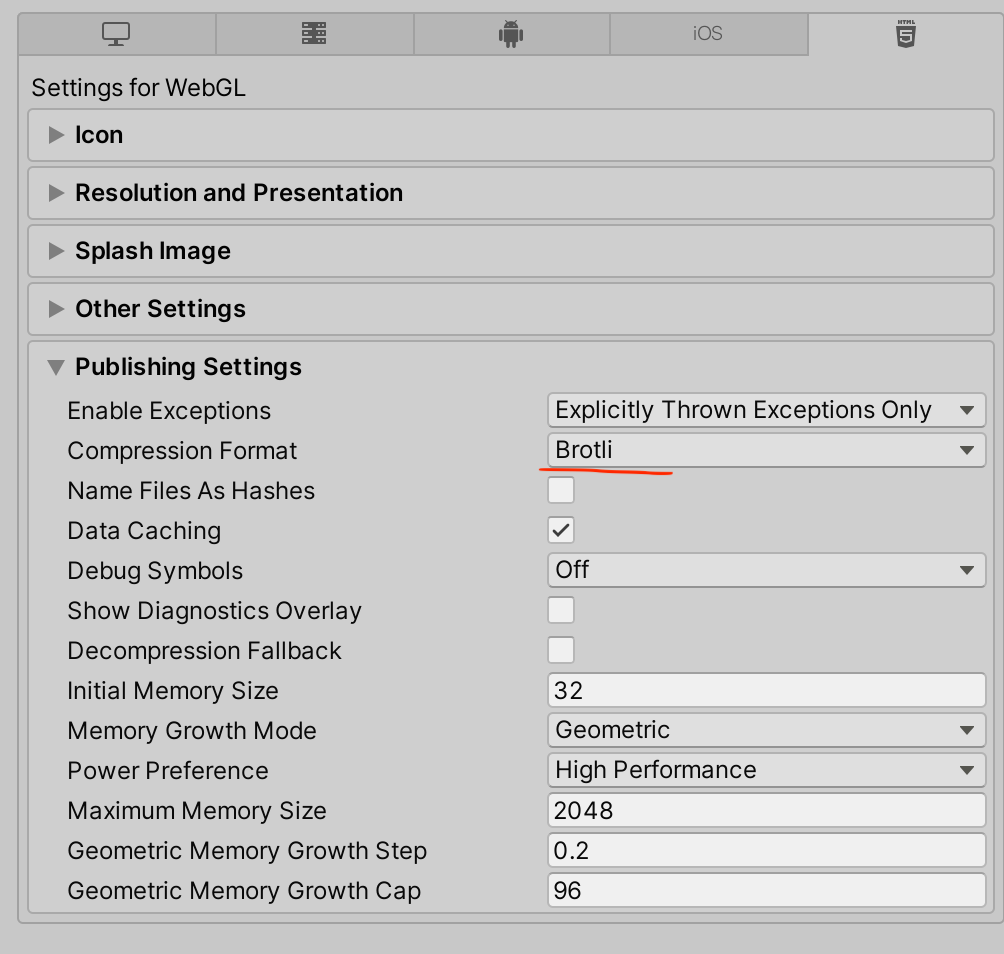Viewport: 1004px width, 954px height.
Task: Select the Android platform tab icon
Action: (511, 34)
